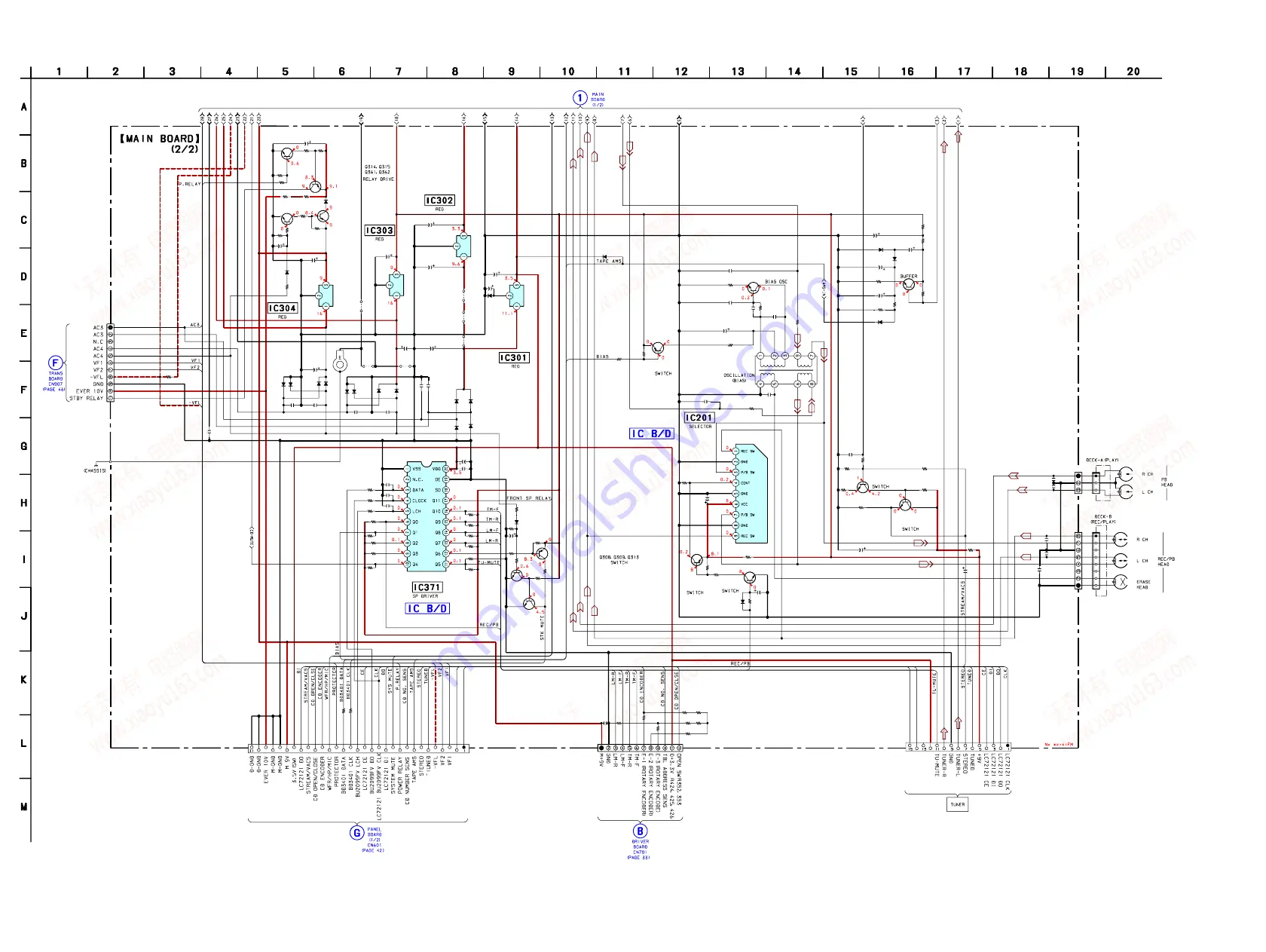This screenshot has height=952, width=1266.
Task: Click grid column header 10
Action: click(x=568, y=72)
